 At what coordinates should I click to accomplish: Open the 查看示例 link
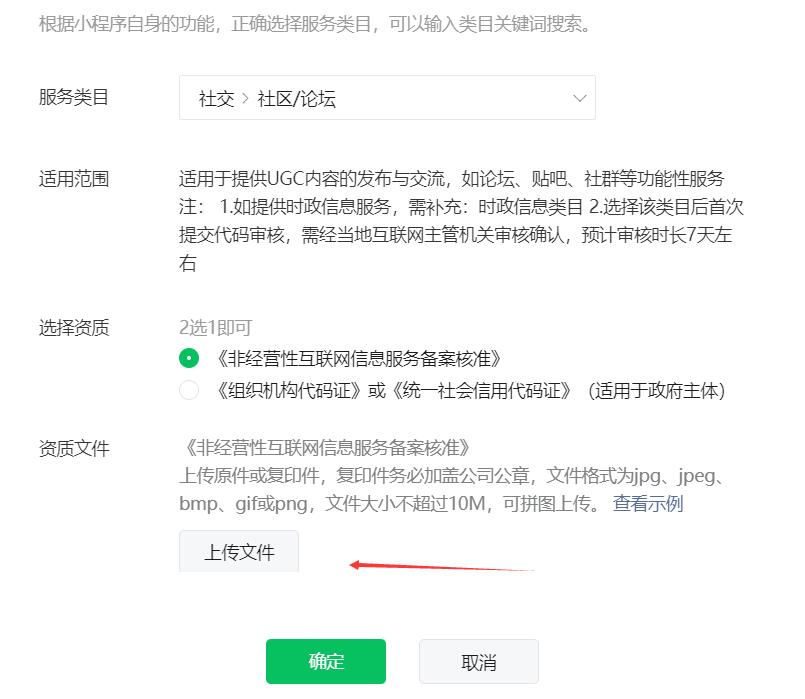tap(648, 503)
